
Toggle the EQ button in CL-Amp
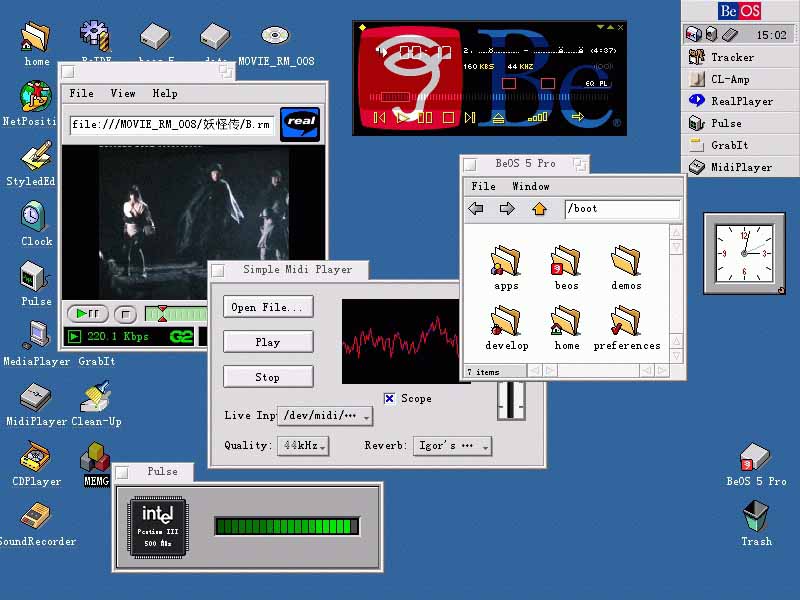pyautogui.click(x=590, y=83)
